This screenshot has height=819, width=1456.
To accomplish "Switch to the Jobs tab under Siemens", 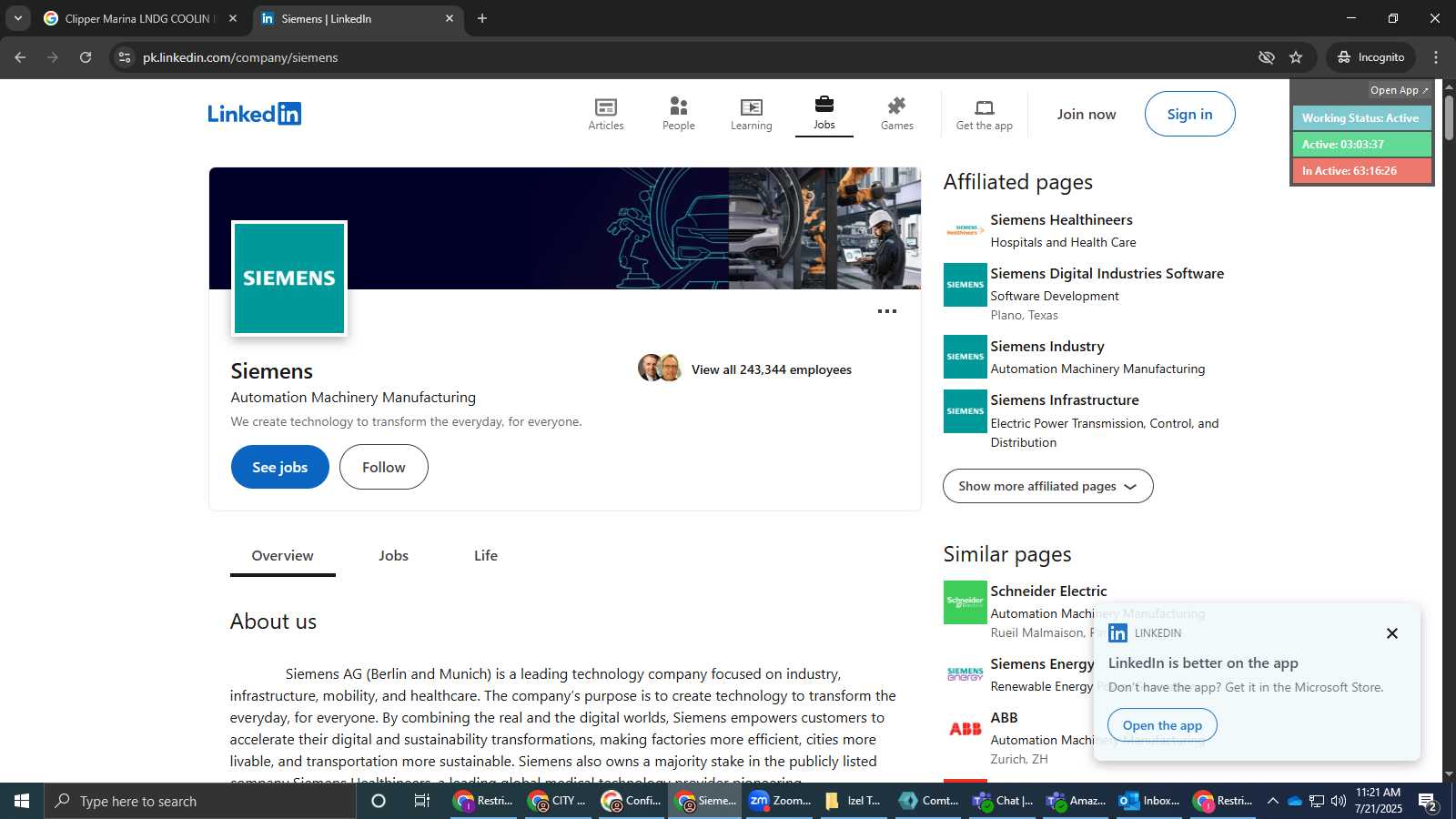I will [393, 556].
